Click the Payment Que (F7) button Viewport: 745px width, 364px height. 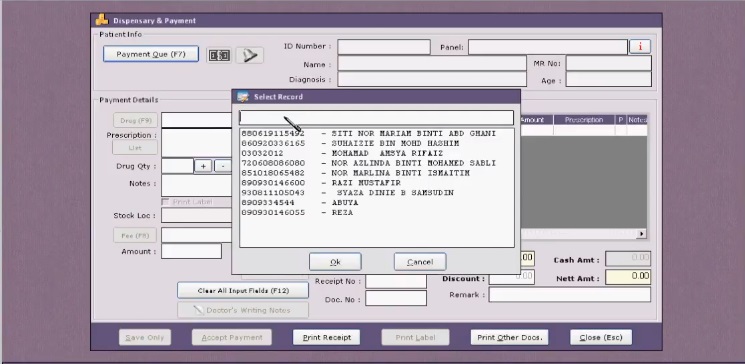pos(151,54)
